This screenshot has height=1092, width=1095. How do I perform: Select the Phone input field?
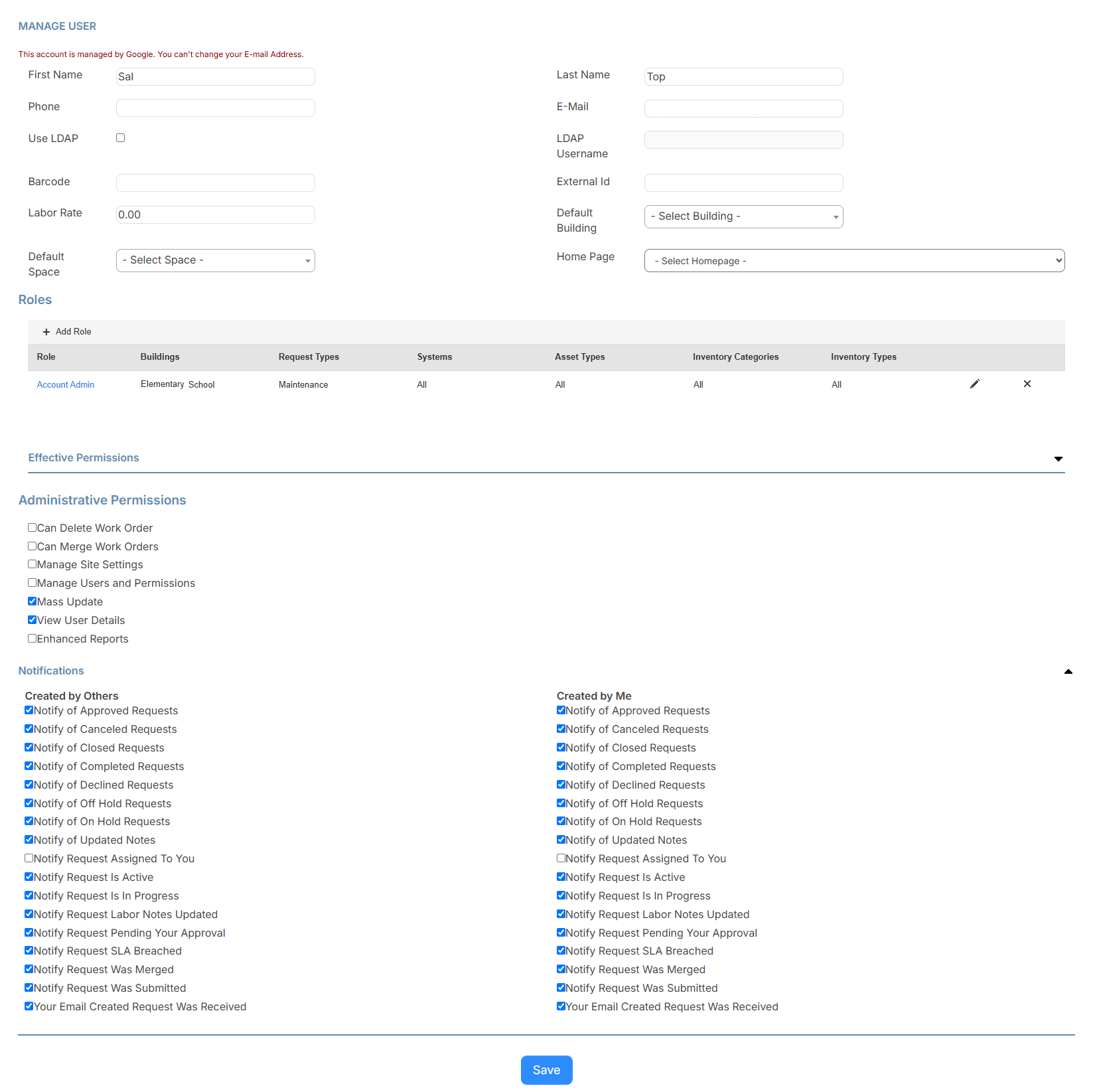pyautogui.click(x=215, y=108)
